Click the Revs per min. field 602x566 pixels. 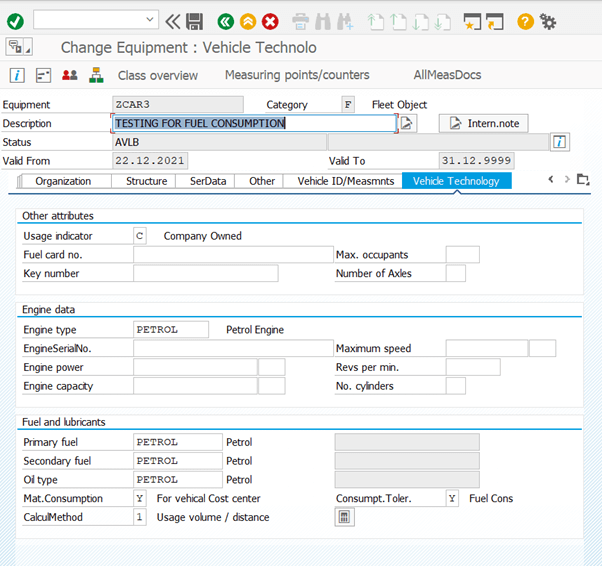click(473, 367)
